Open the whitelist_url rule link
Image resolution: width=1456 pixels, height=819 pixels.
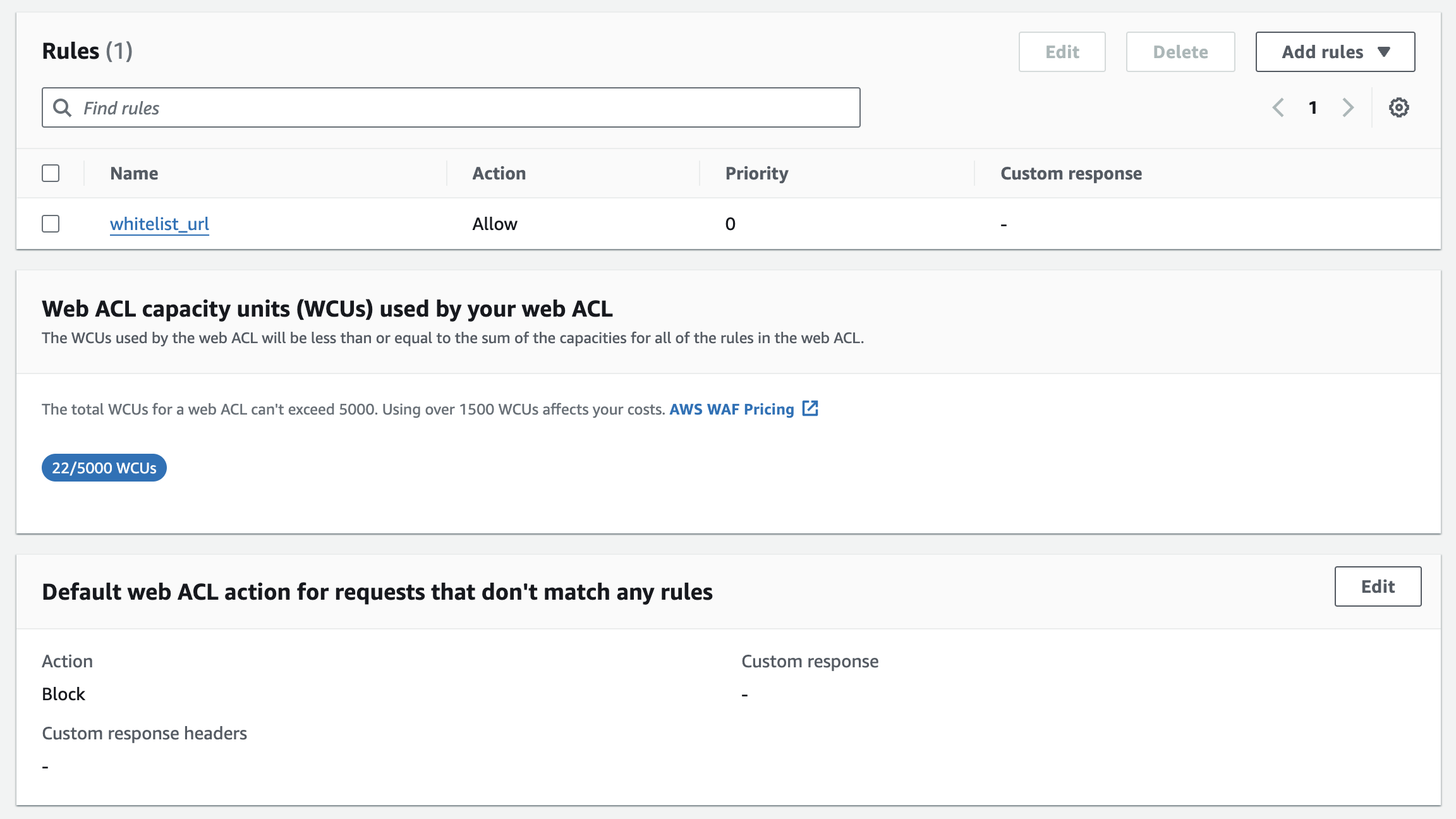pos(159,224)
